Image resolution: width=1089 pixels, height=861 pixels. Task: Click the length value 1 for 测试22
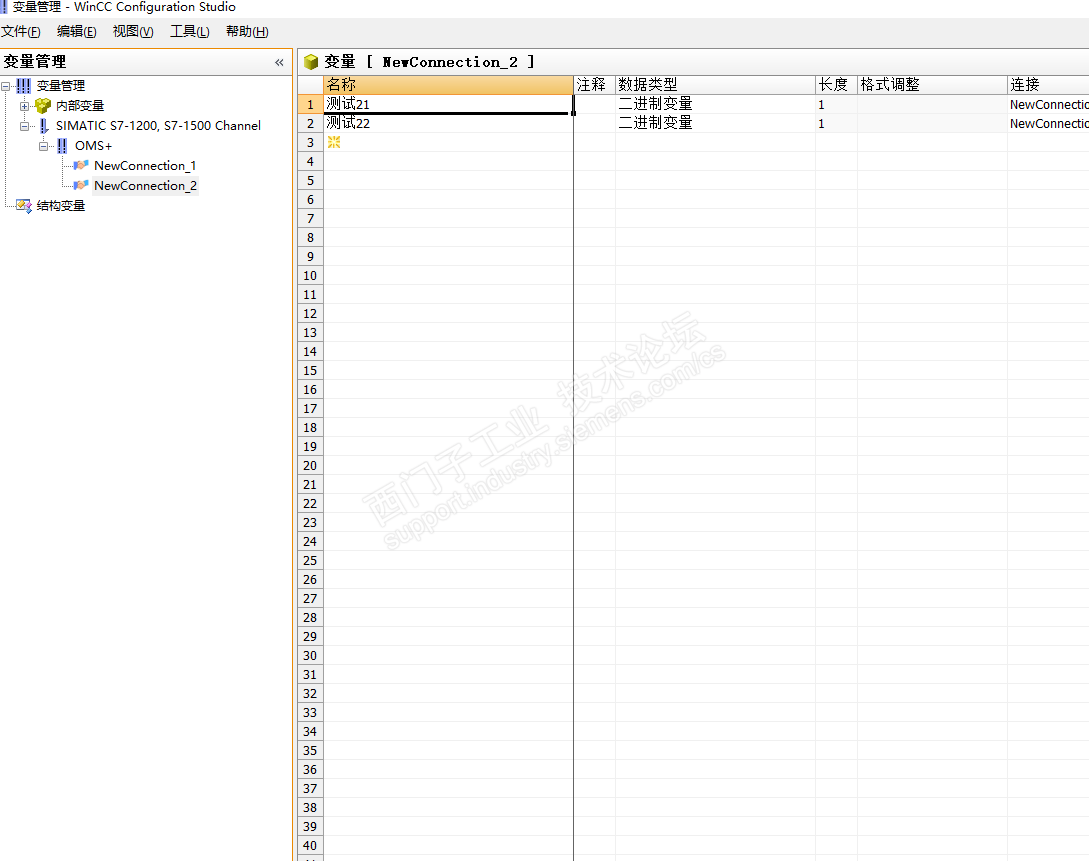836,124
